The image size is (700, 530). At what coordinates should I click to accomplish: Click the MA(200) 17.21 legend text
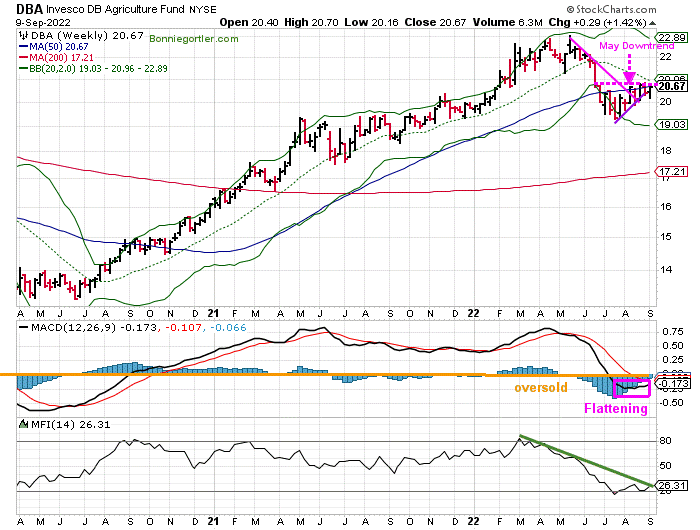(x=61, y=58)
